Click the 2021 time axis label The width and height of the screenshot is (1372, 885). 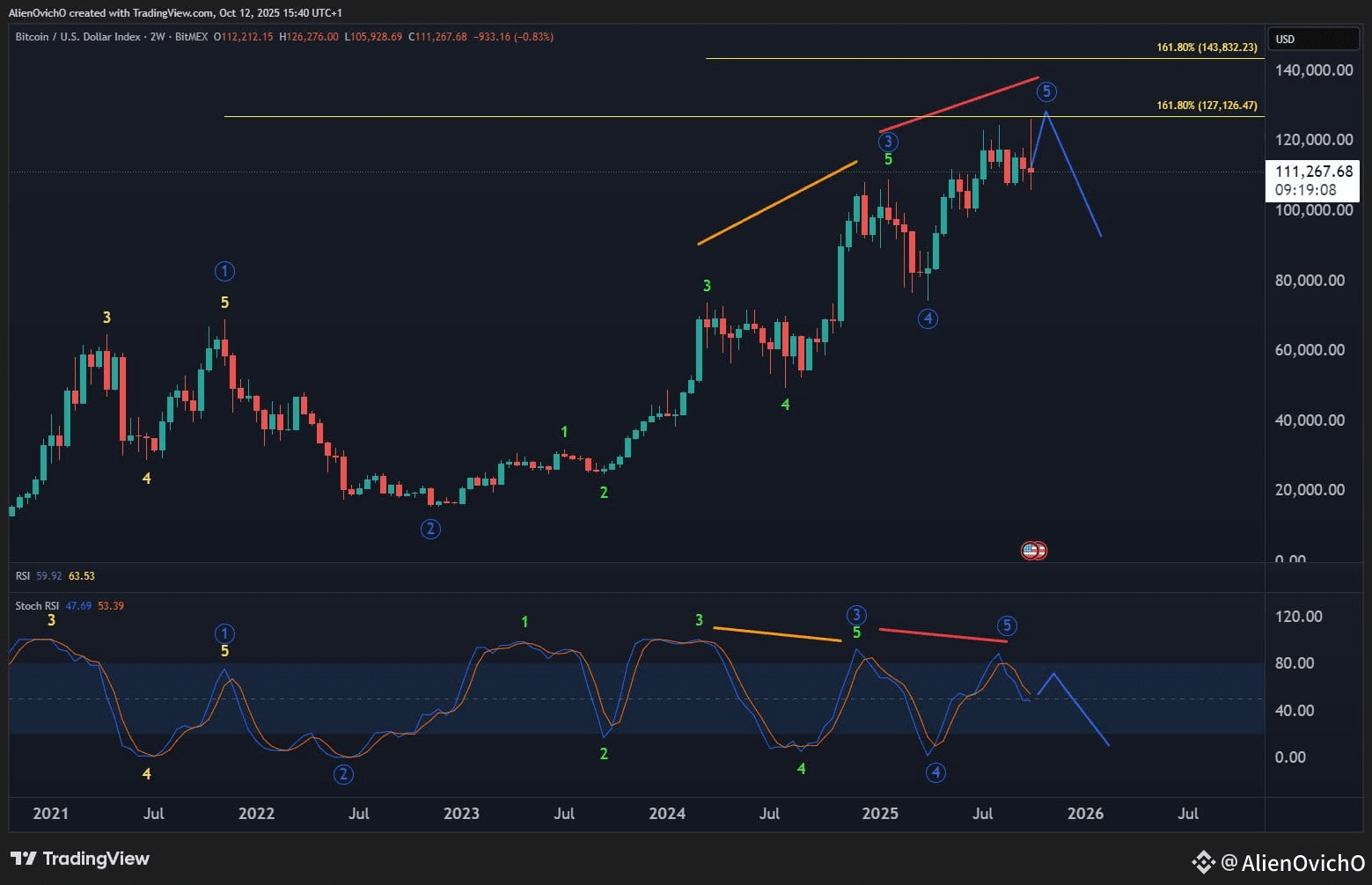point(50,814)
